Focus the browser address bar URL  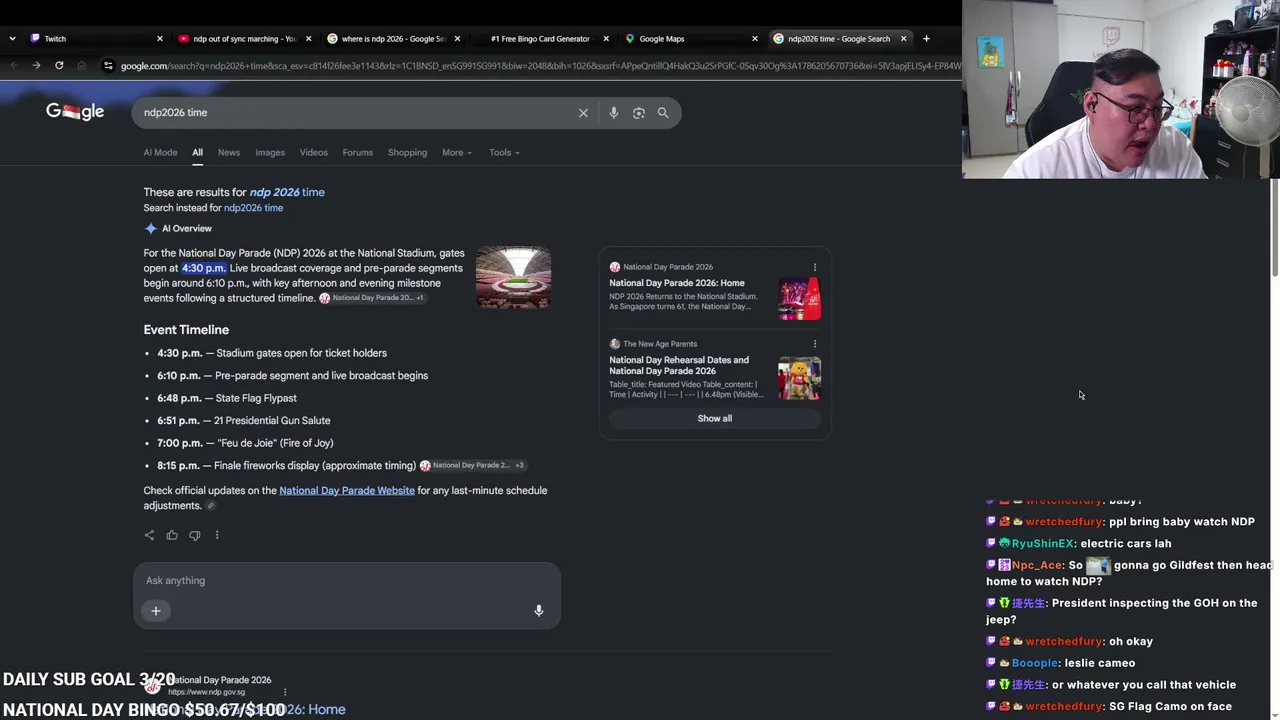click(x=540, y=66)
